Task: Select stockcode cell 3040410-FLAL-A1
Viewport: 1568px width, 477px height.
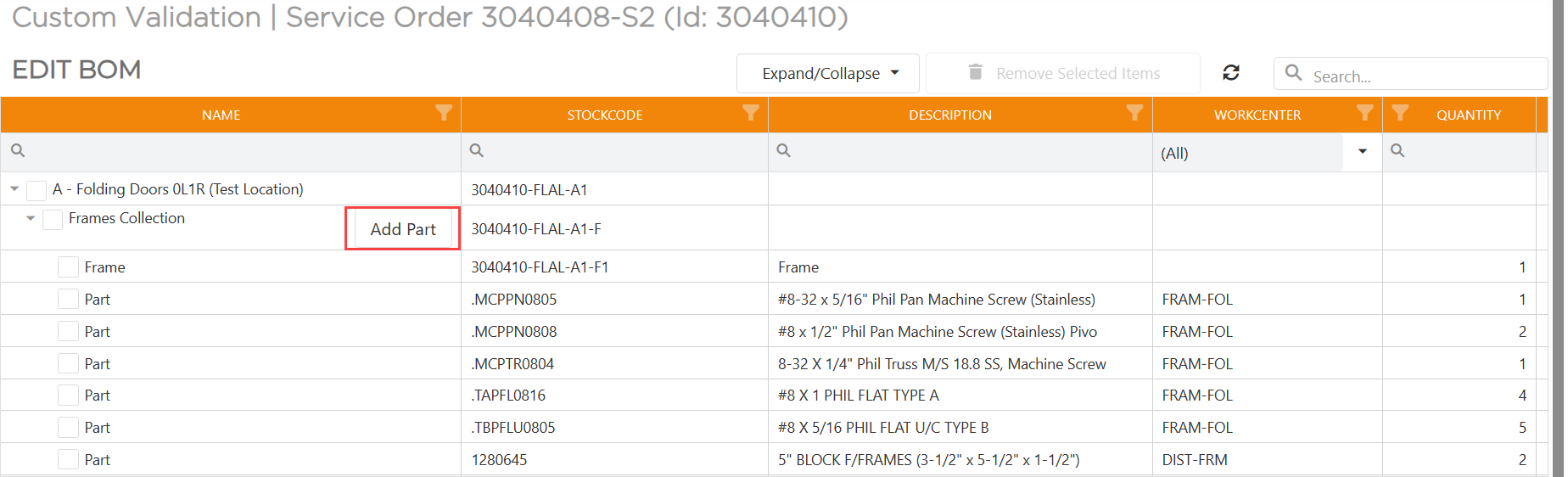Action: [614, 189]
